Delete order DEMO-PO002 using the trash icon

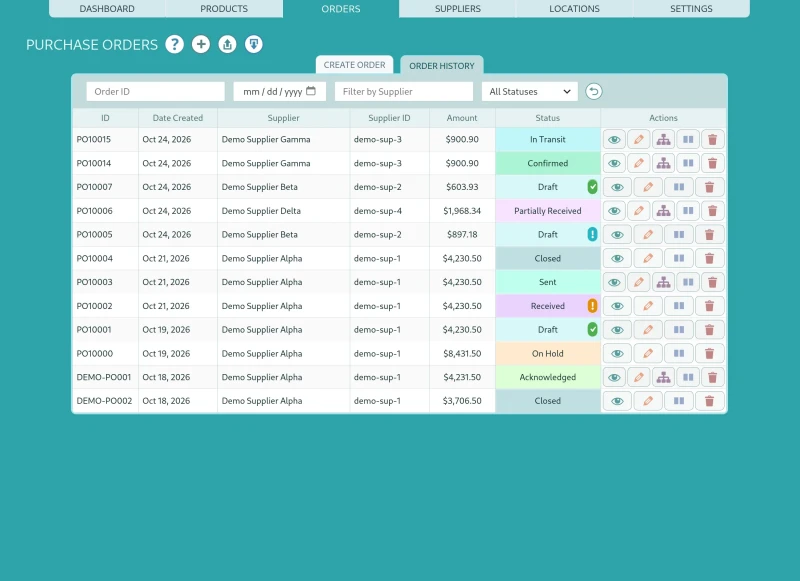709,401
